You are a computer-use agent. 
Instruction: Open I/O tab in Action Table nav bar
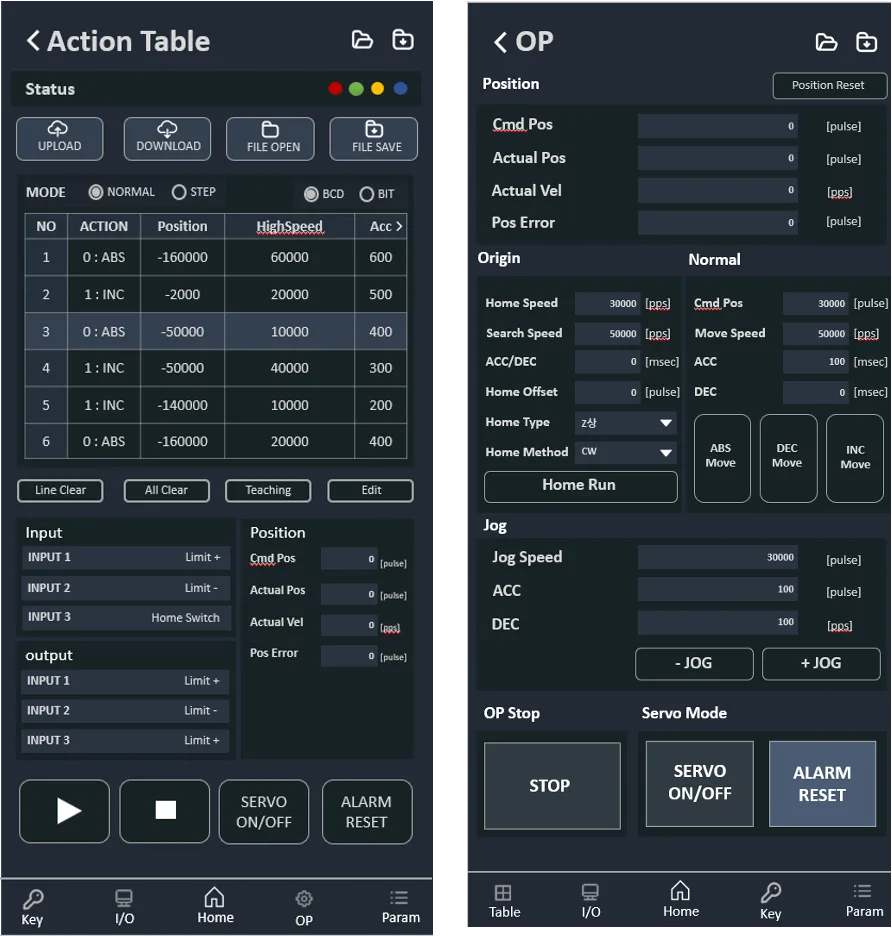(124, 907)
